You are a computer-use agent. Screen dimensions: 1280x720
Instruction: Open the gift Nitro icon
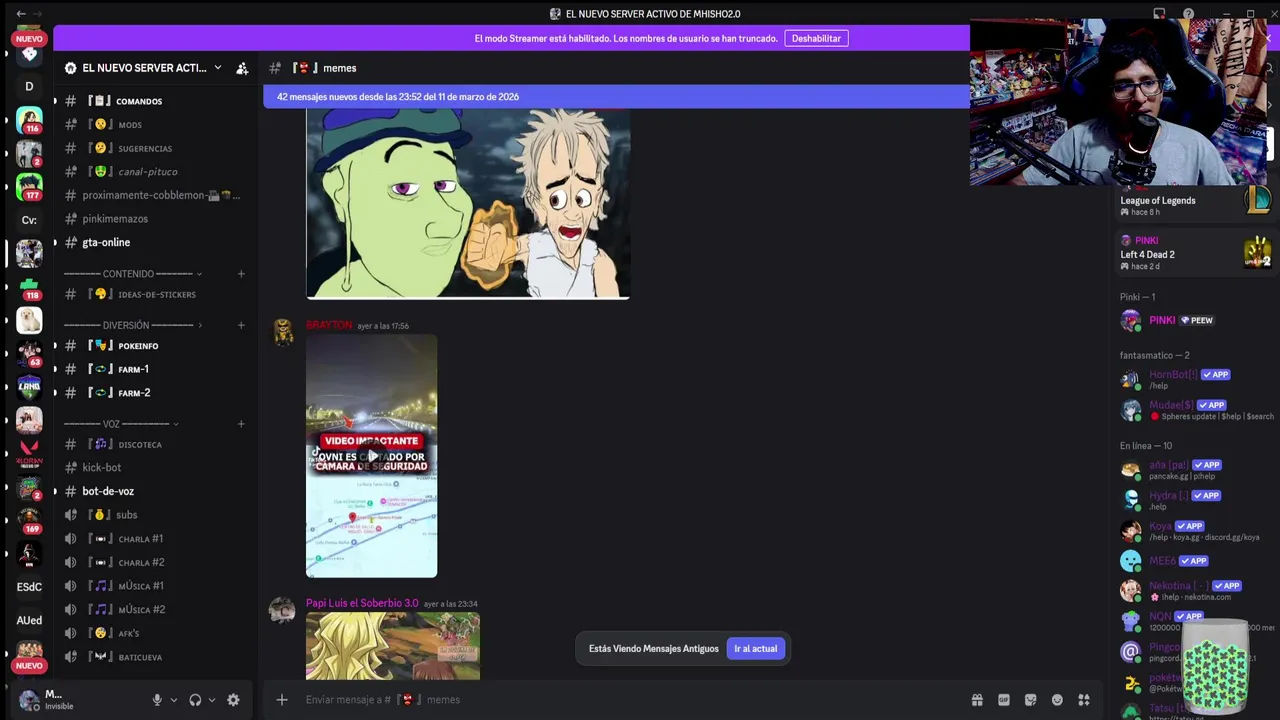tap(977, 700)
